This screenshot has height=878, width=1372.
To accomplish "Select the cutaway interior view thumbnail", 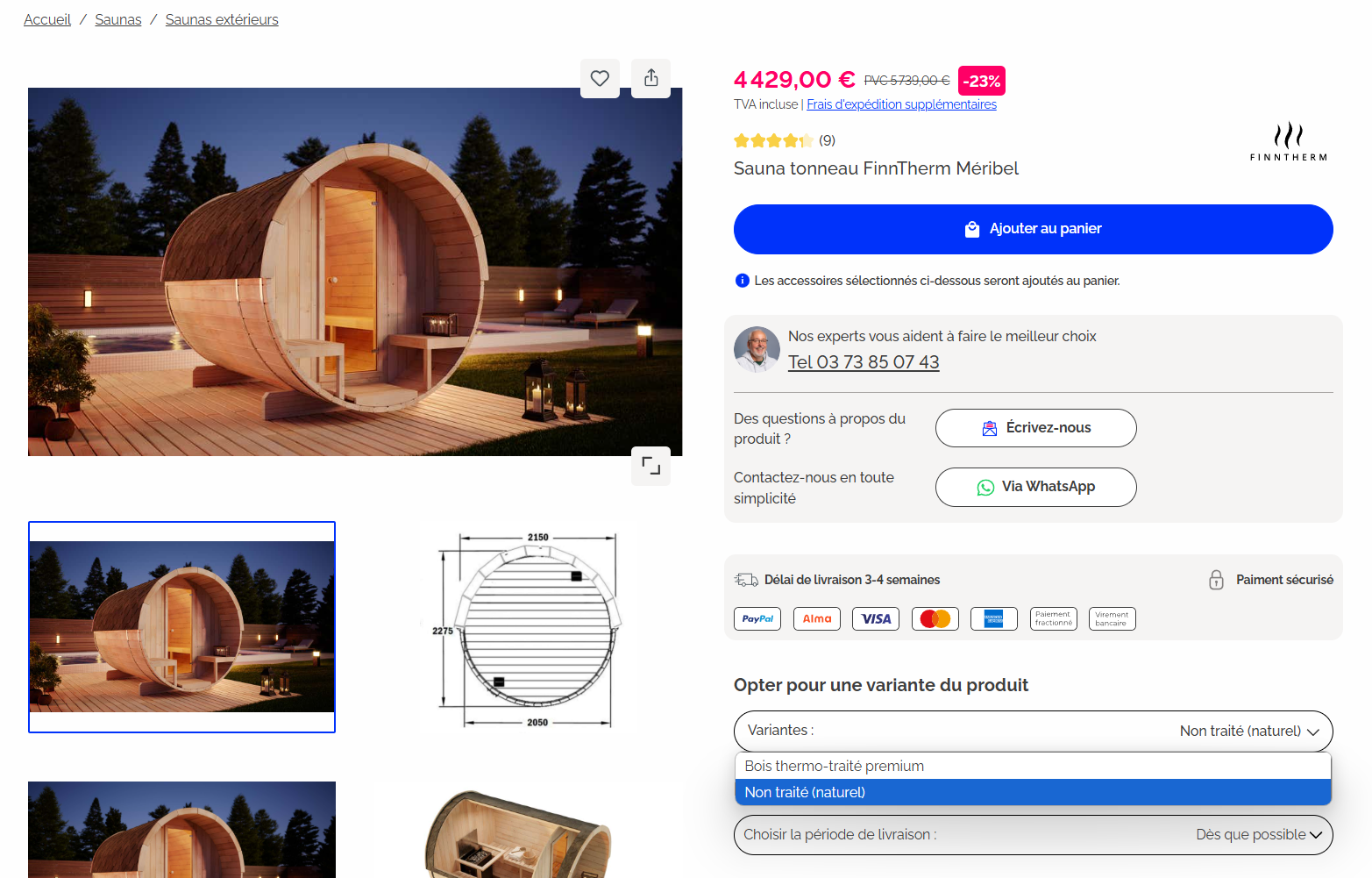I will [x=517, y=833].
